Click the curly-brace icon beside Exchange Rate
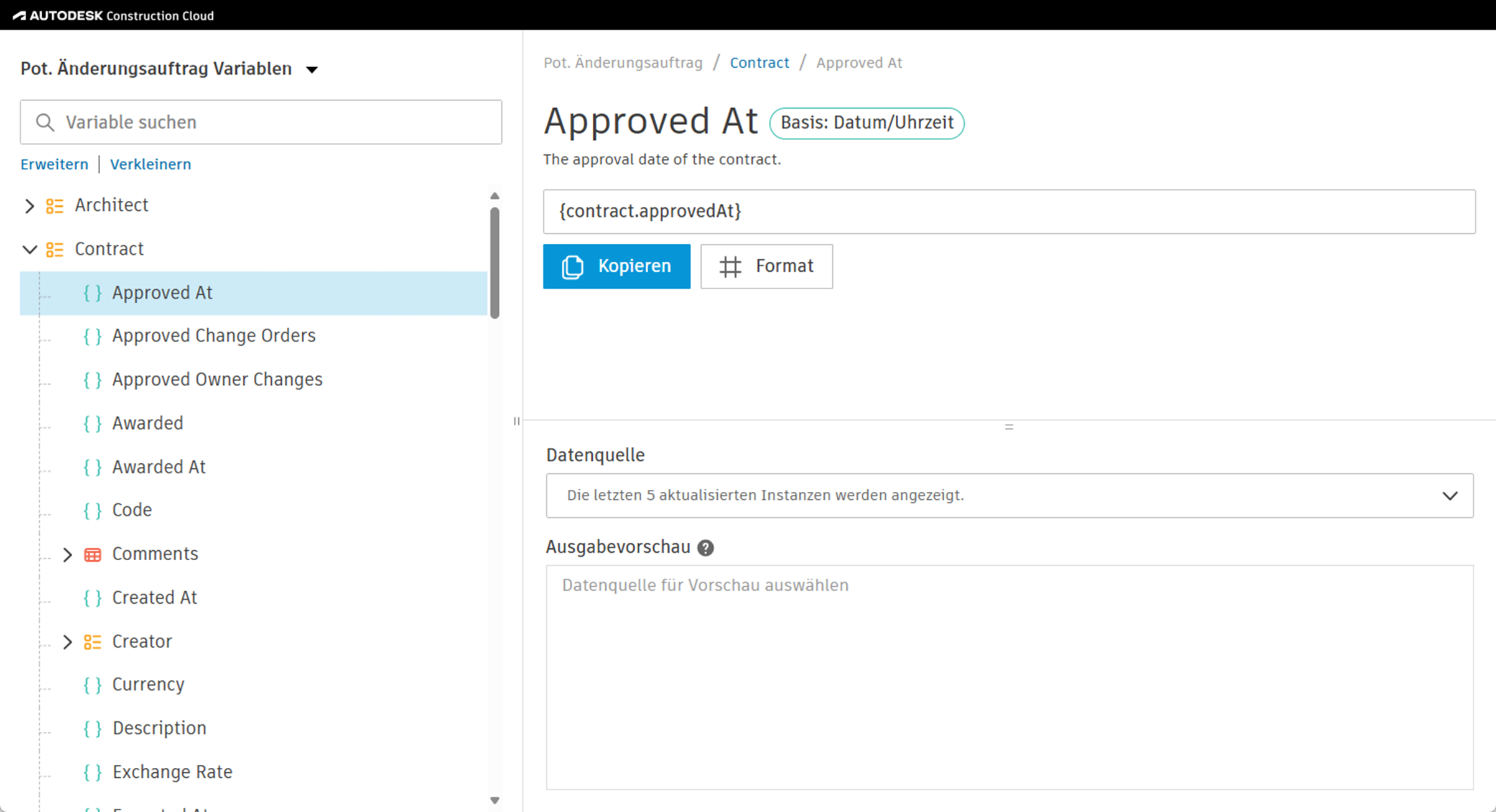 (x=93, y=773)
